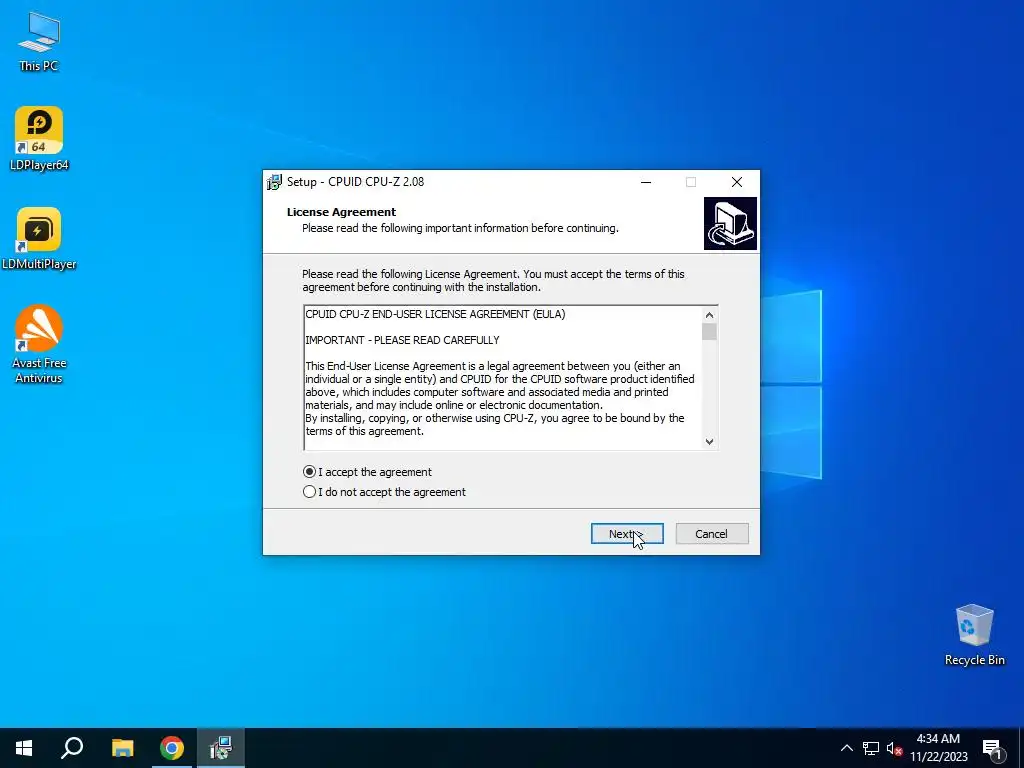Image resolution: width=1024 pixels, height=768 pixels.
Task: Open taskbar search magnifier
Action: pyautogui.click(x=72, y=748)
